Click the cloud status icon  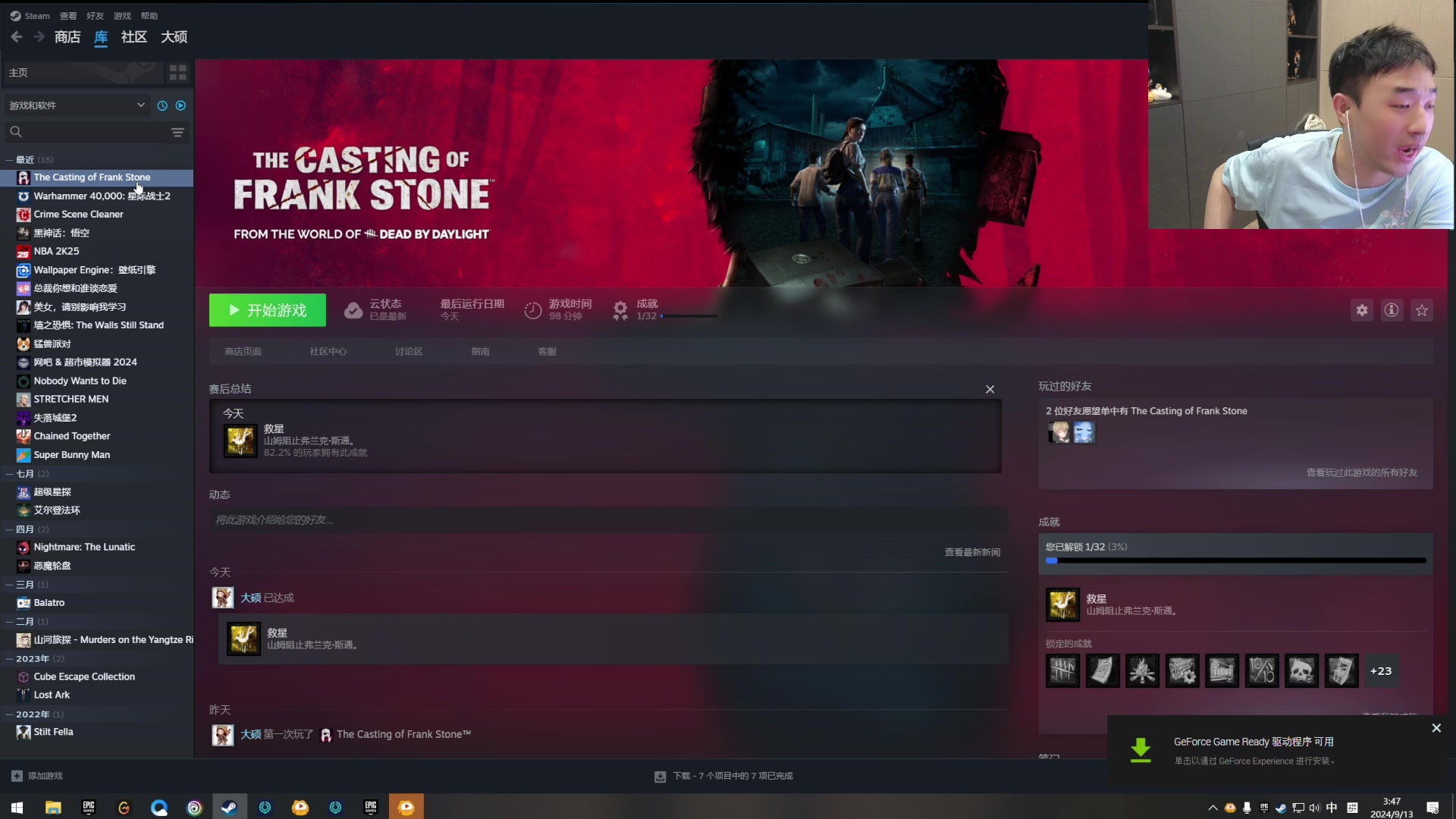click(353, 310)
